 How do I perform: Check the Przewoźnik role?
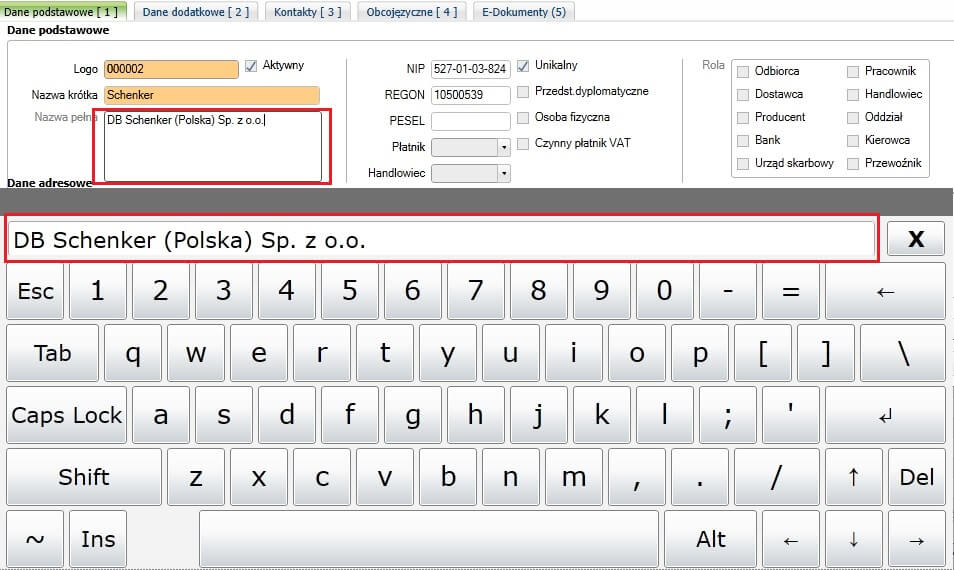point(853,164)
